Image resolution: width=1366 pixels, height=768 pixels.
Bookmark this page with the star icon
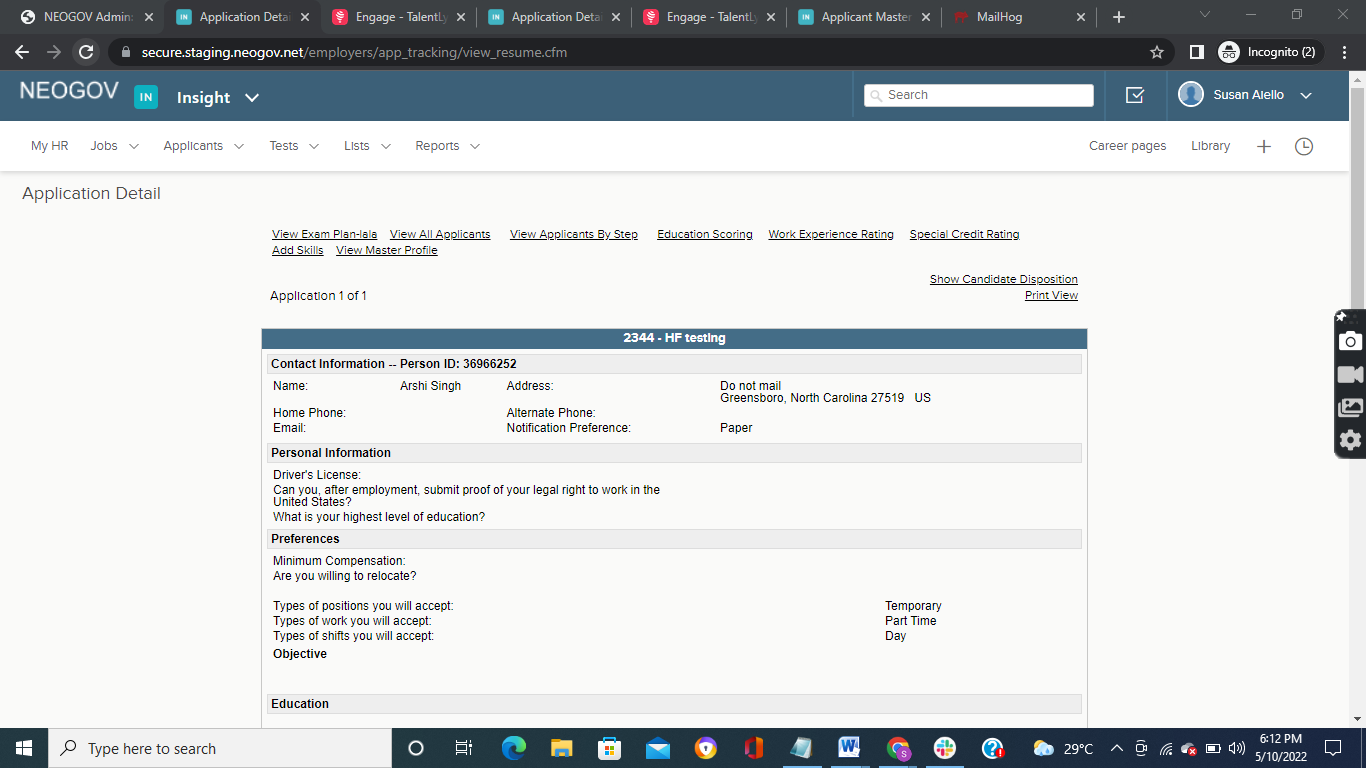[x=1157, y=52]
